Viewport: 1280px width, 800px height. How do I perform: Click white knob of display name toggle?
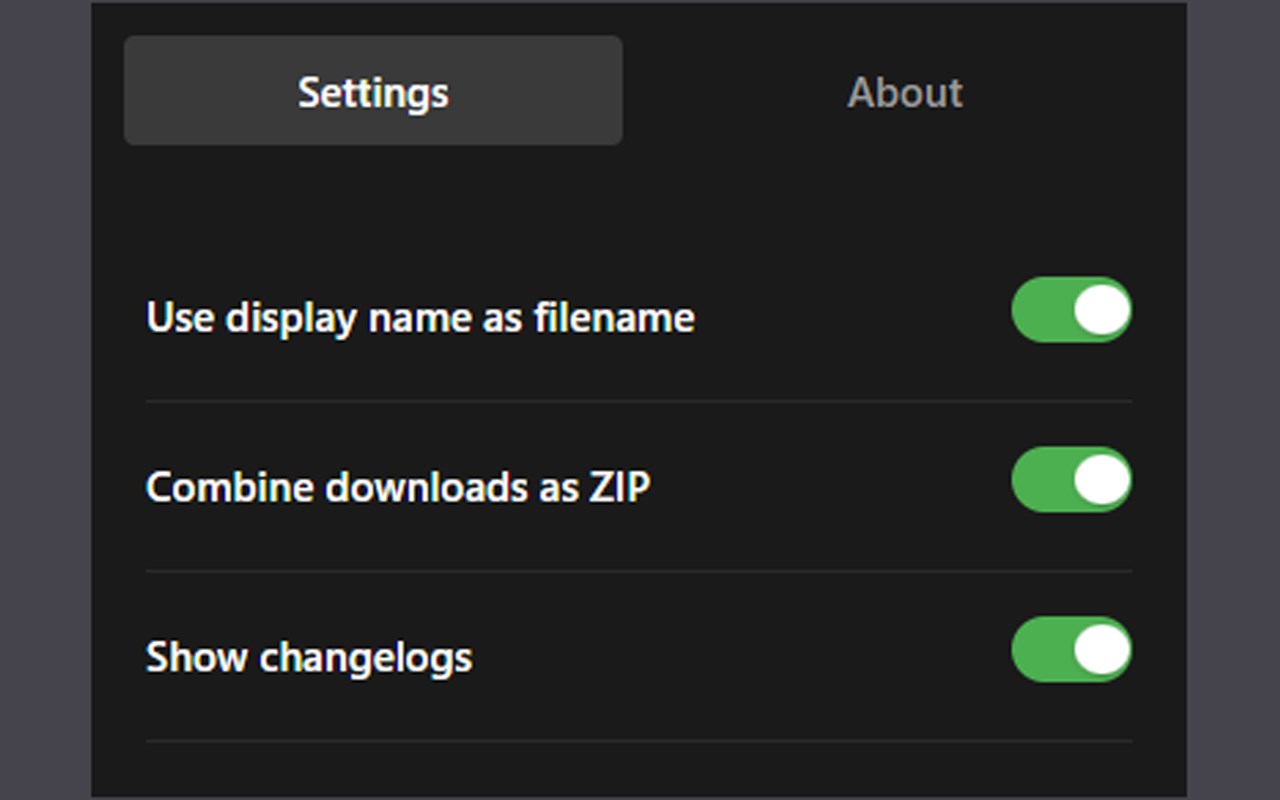pyautogui.click(x=1102, y=310)
